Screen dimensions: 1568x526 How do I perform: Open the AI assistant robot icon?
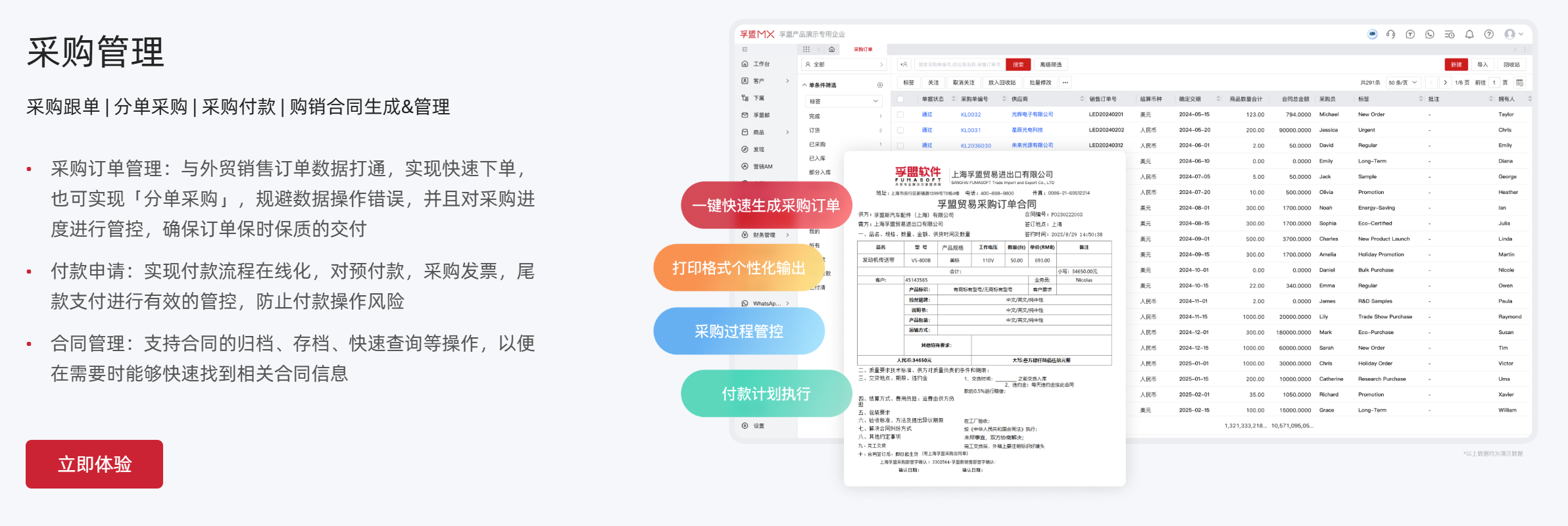[x=1372, y=34]
